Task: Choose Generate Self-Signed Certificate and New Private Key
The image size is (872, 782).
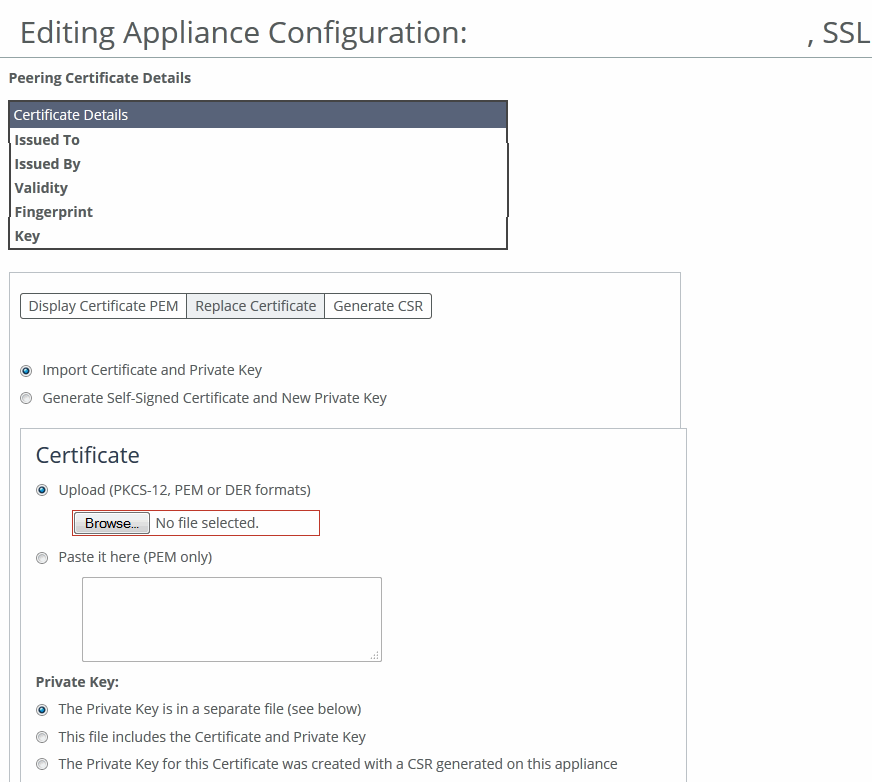Action: (26, 398)
